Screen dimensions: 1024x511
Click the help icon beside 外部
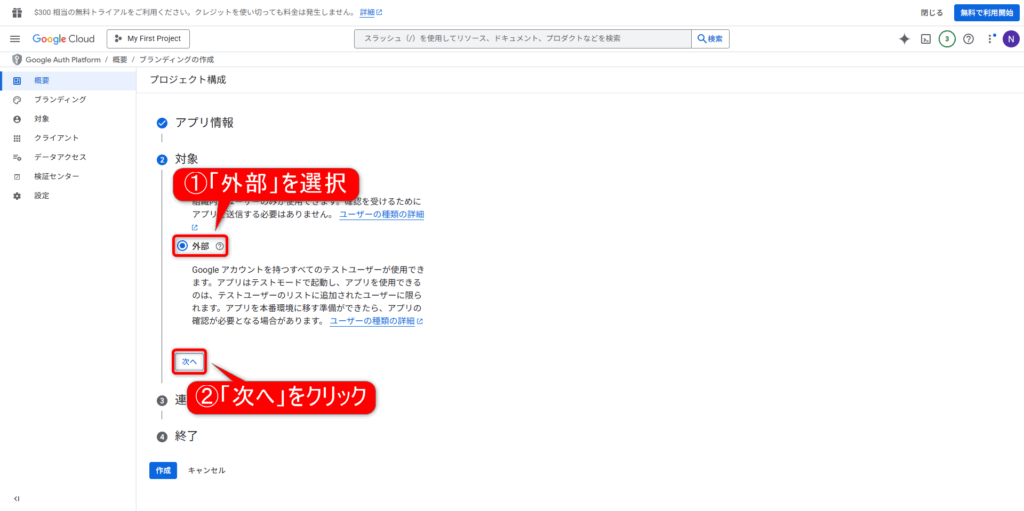(x=220, y=246)
